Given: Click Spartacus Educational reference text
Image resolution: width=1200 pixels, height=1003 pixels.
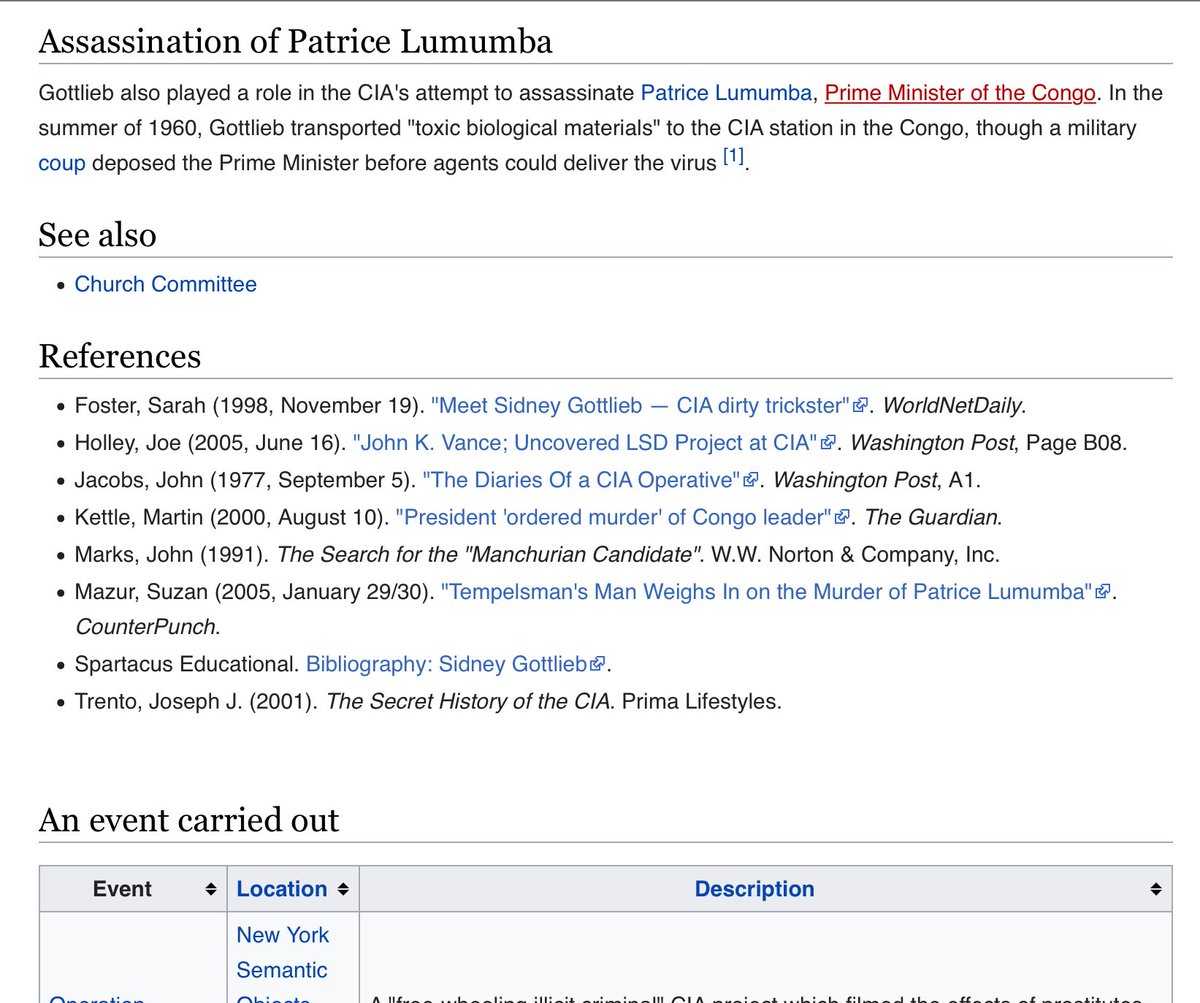Looking at the screenshot, I should (x=184, y=664).
